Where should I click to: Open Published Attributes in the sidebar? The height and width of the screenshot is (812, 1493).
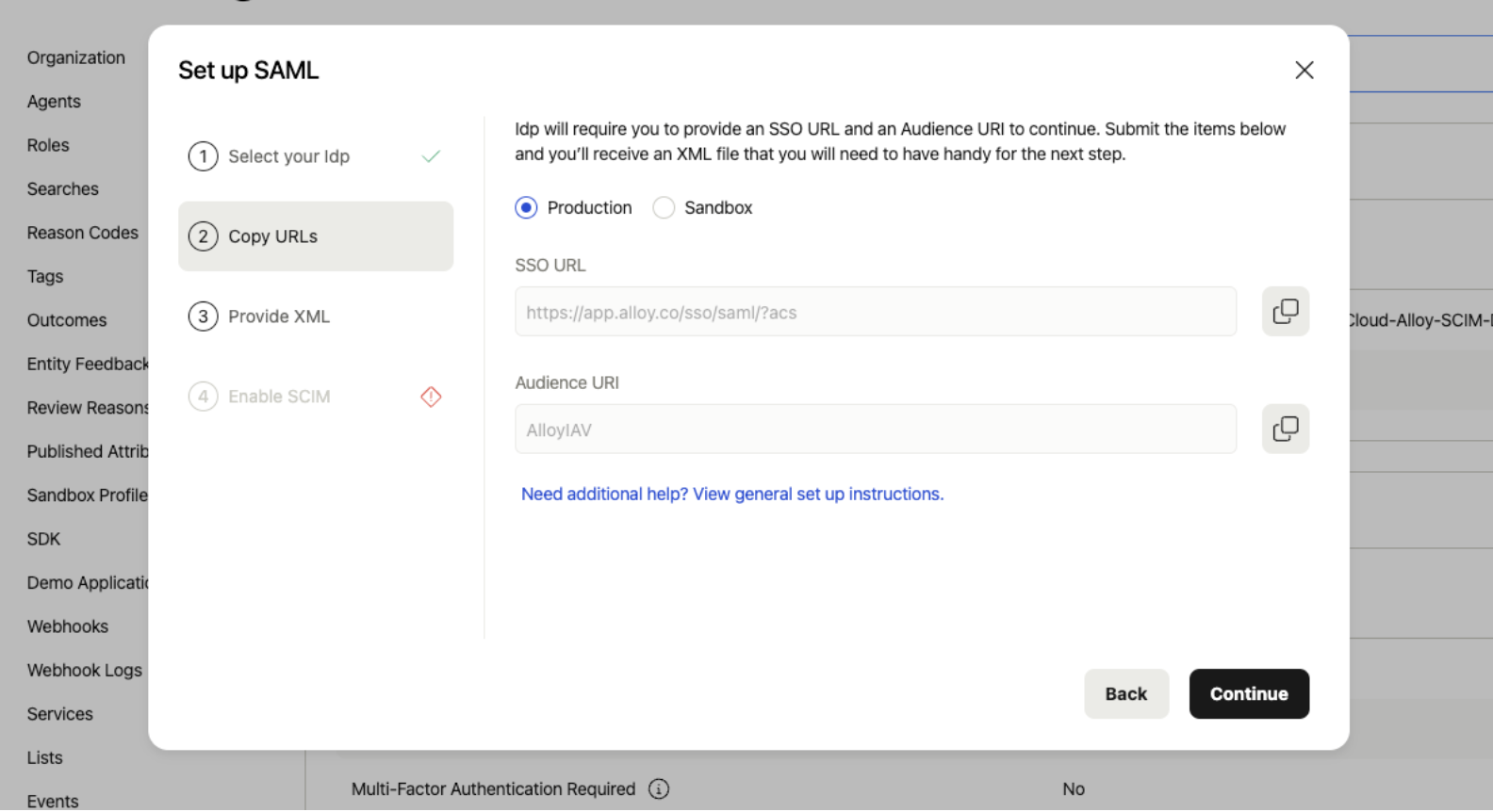pyautogui.click(x=88, y=452)
